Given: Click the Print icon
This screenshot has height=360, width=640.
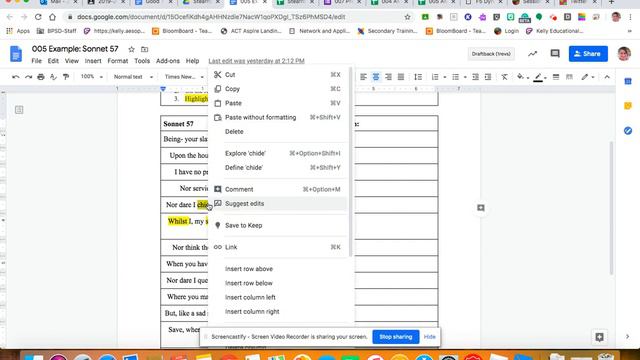Looking at the screenshot, I should coord(41,77).
